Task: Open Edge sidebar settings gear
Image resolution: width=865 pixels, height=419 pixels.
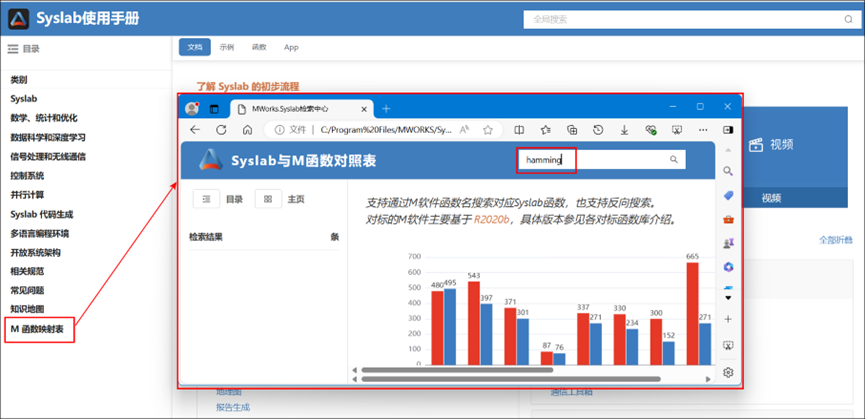Action: (x=728, y=373)
